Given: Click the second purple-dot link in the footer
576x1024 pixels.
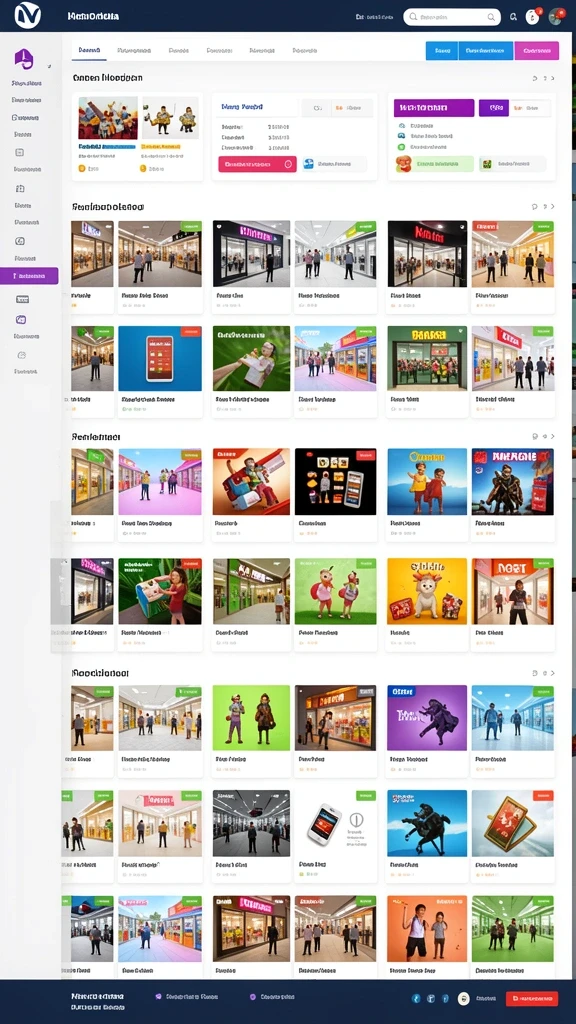Looking at the screenshot, I should [x=272, y=997].
